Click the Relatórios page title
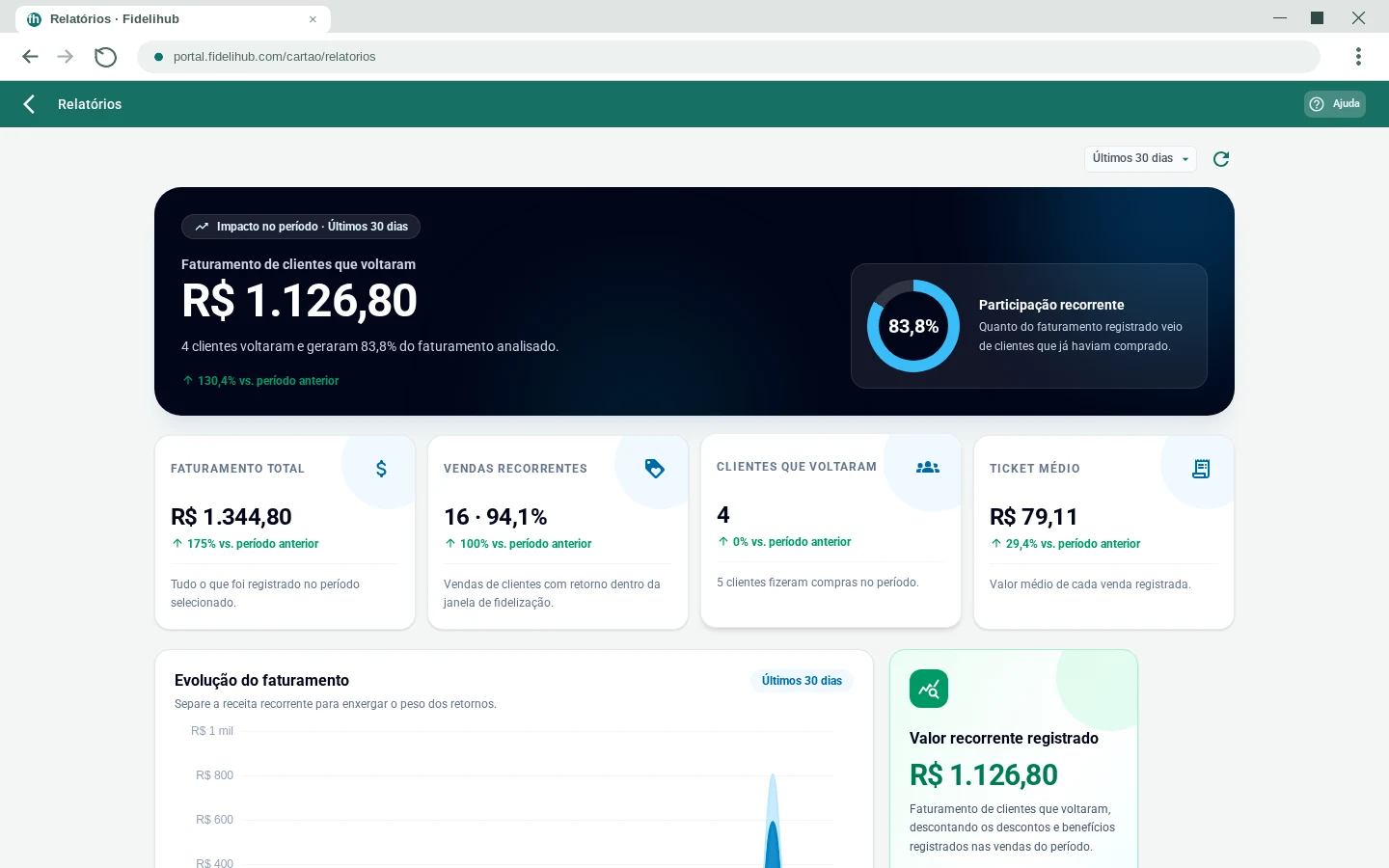Screen dimensions: 1389x868 pos(90,104)
